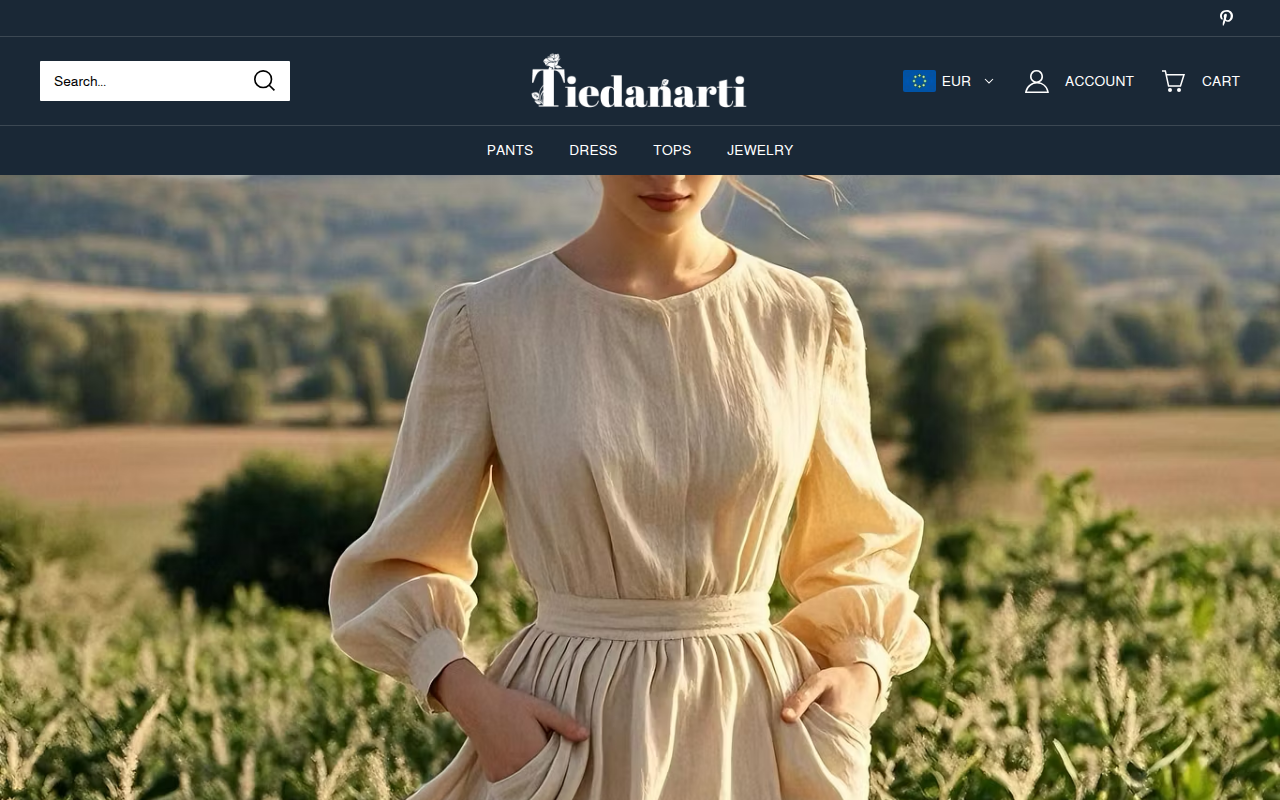Open the JEWELRY menu

(x=760, y=150)
